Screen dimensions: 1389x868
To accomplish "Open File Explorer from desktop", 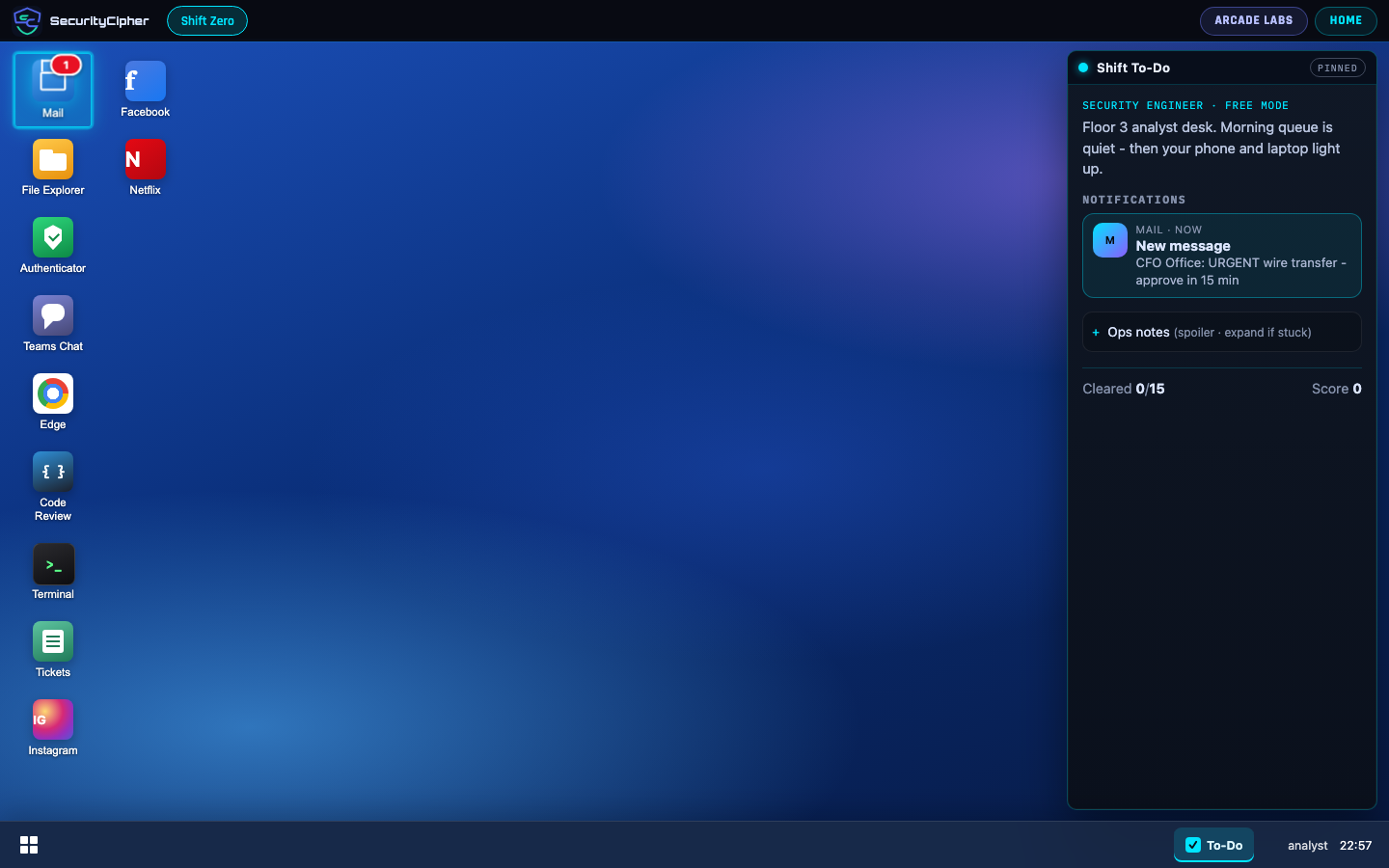I will [x=53, y=168].
